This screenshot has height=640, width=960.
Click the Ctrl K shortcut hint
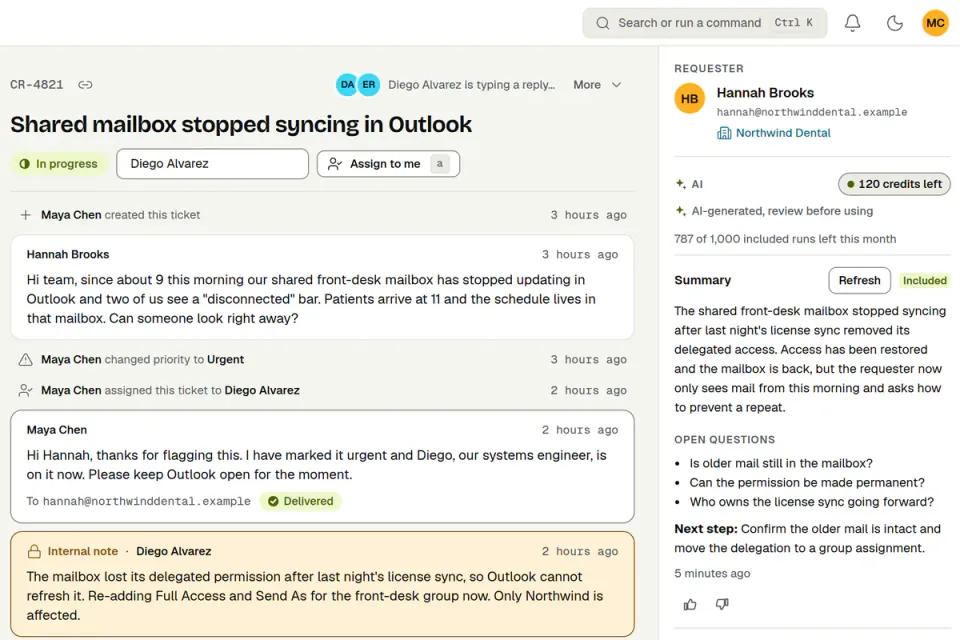tap(793, 23)
